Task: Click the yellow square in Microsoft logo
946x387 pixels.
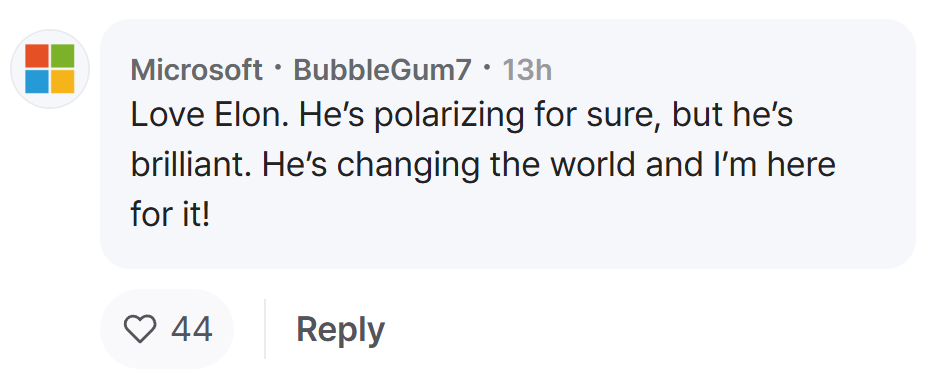Action: pos(63,82)
